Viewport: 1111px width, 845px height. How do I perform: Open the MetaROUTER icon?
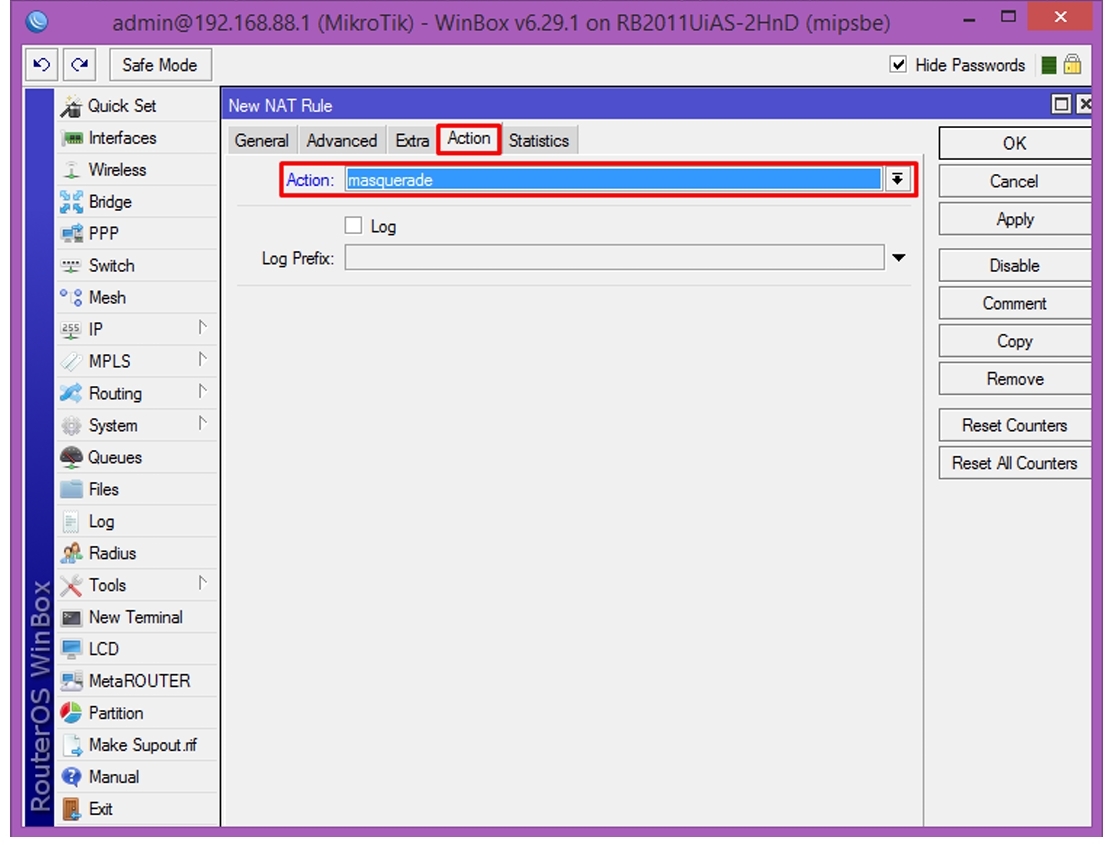click(72, 681)
